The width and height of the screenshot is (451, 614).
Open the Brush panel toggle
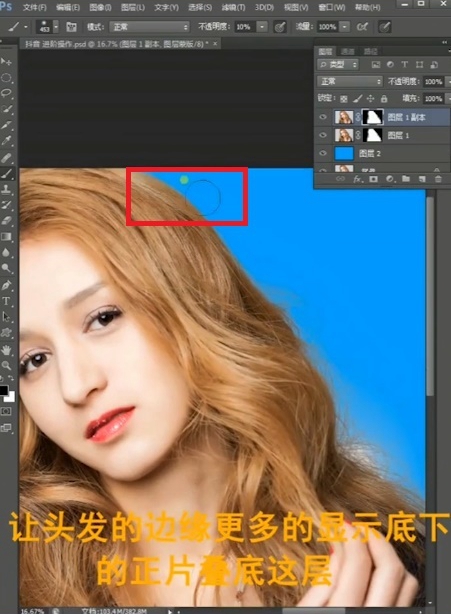[71, 27]
